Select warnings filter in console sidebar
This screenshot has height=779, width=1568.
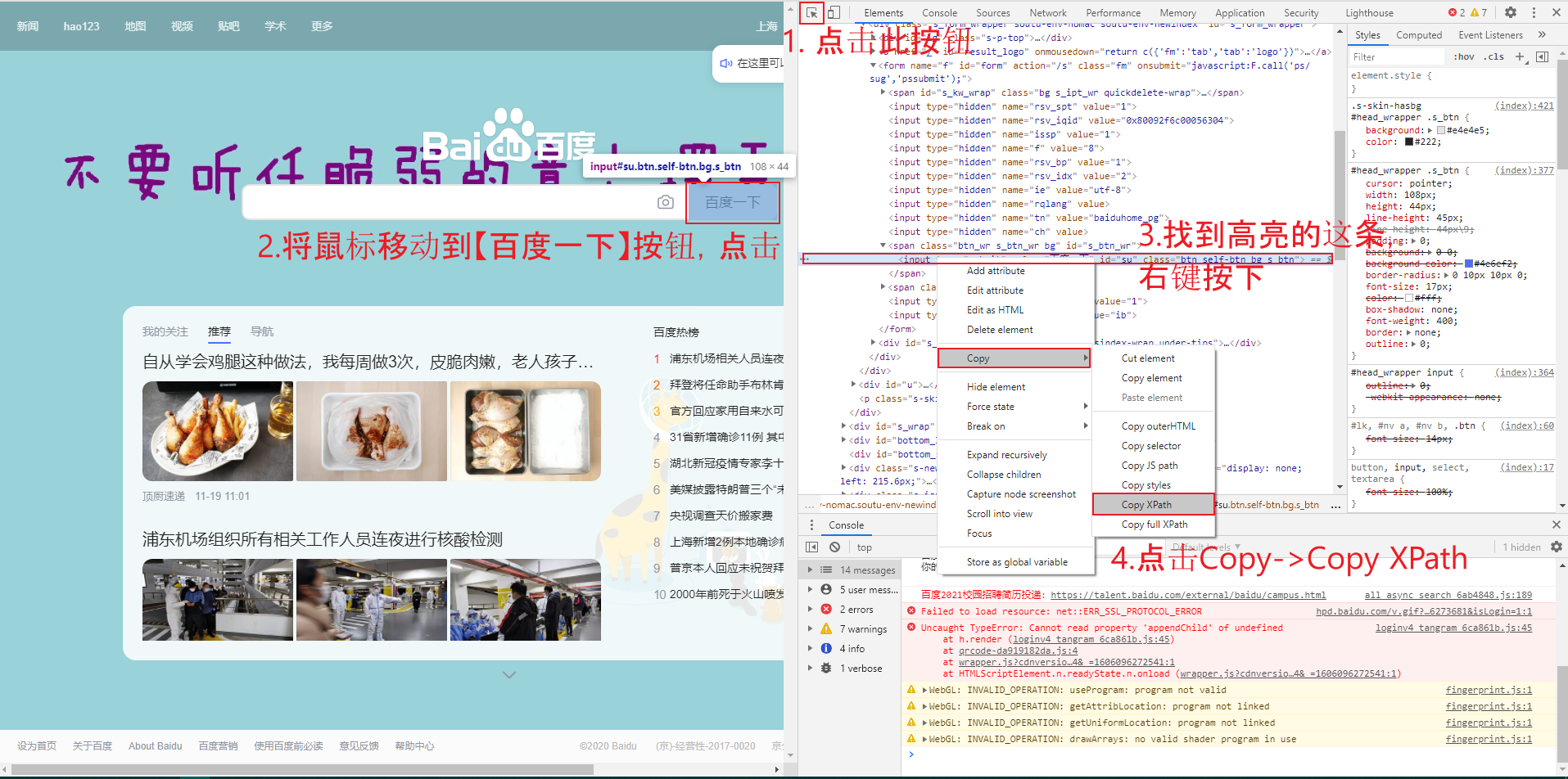coord(862,628)
